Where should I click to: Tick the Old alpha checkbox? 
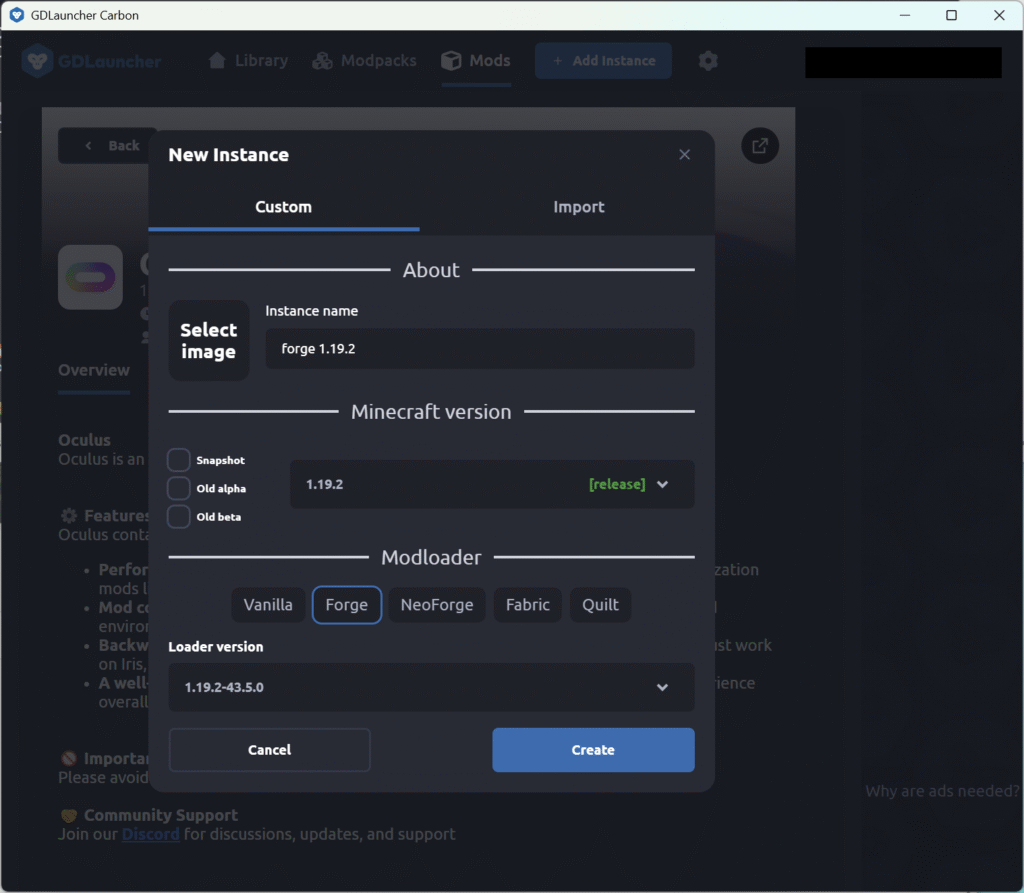click(179, 488)
